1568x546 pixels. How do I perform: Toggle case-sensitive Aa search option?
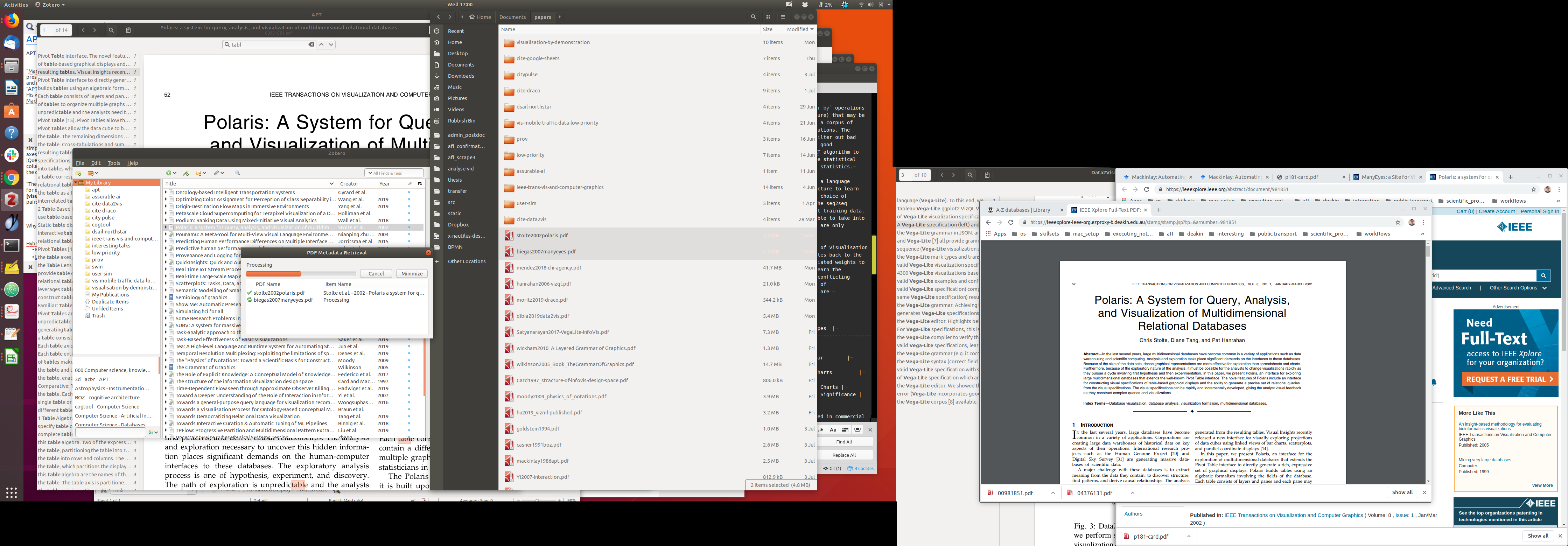click(833, 430)
